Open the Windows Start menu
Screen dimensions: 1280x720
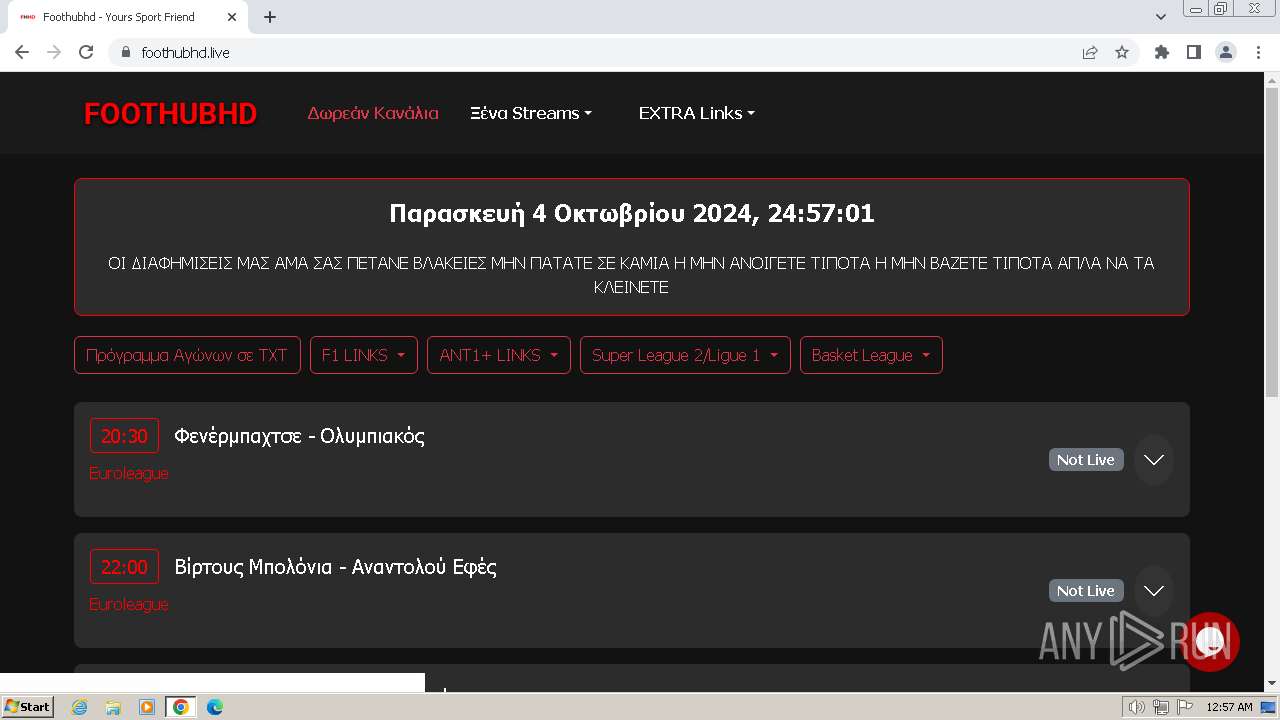click(x=27, y=707)
